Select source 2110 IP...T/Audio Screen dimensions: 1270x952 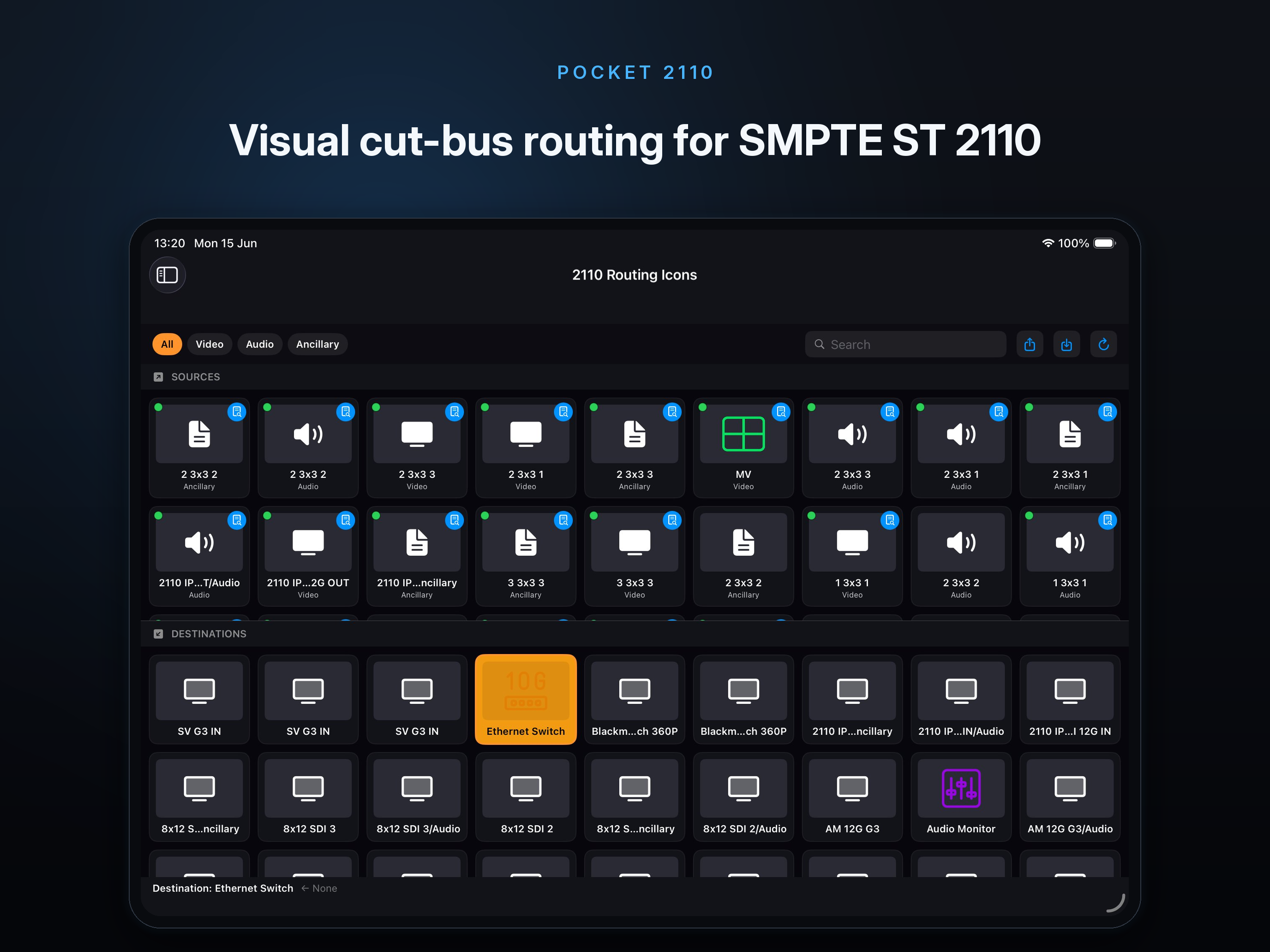click(199, 556)
